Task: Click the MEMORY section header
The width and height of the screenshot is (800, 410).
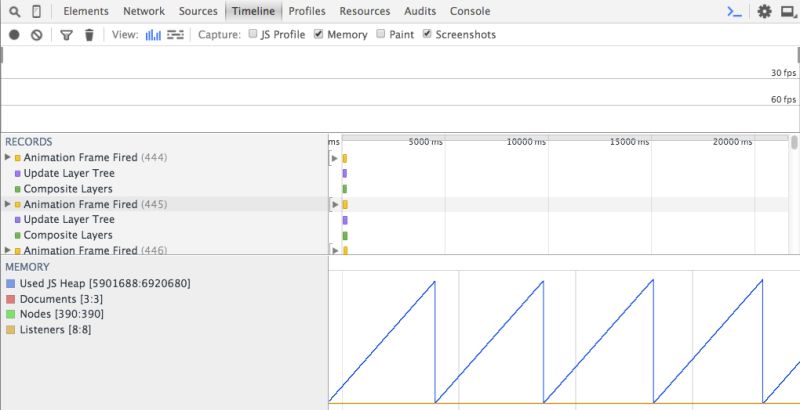Action: click(27, 267)
